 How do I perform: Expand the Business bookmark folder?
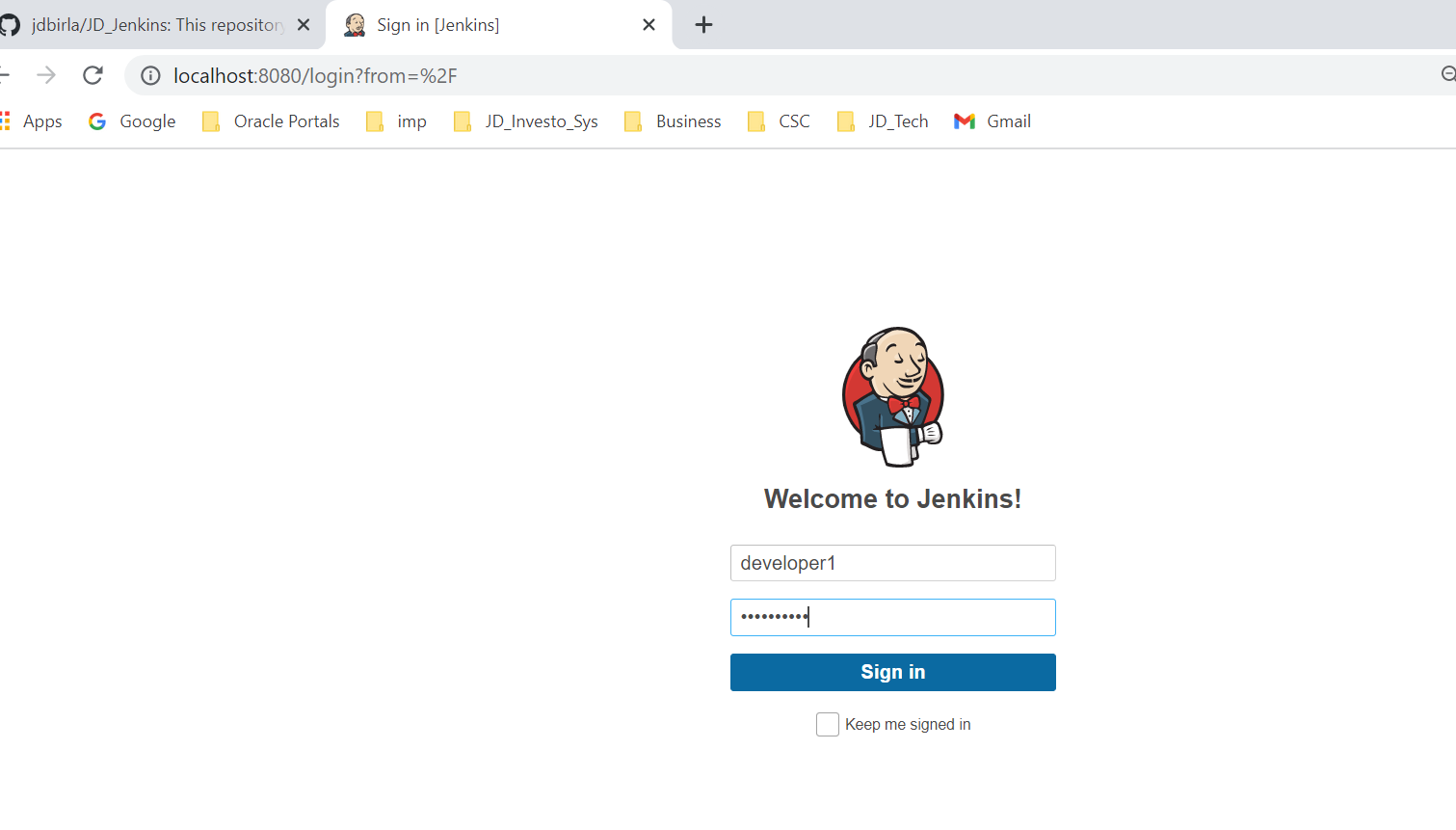click(673, 121)
